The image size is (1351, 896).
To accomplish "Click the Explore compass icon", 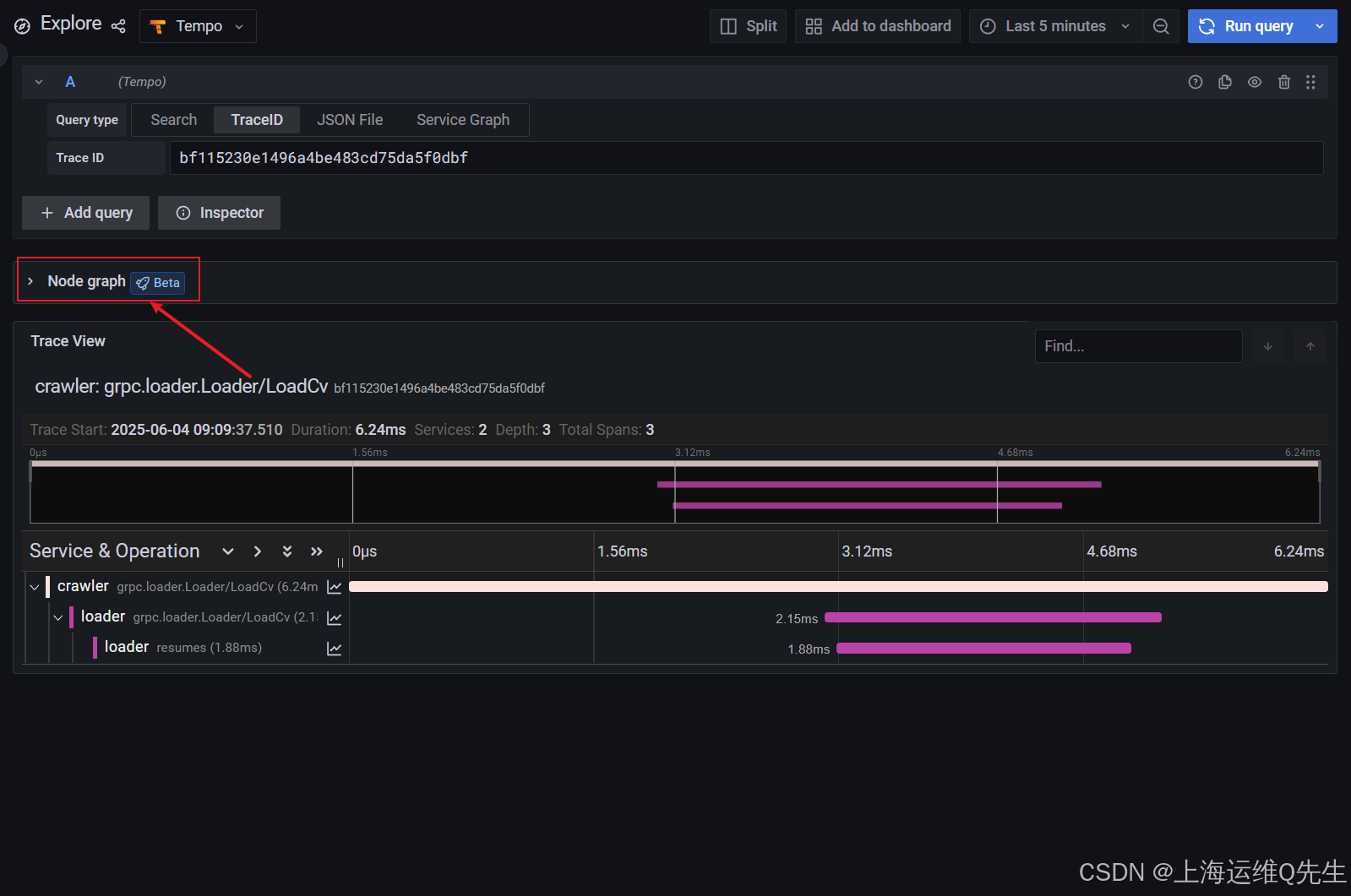I will tap(23, 26).
